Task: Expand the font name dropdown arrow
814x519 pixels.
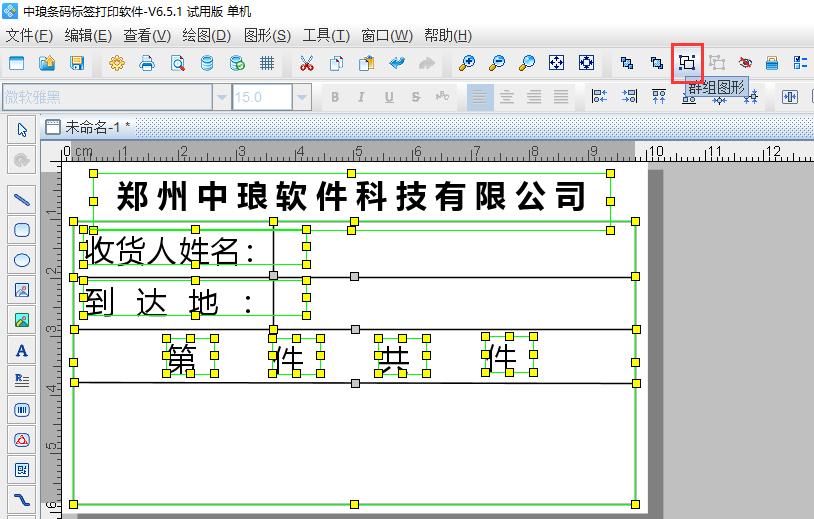Action: 222,97
